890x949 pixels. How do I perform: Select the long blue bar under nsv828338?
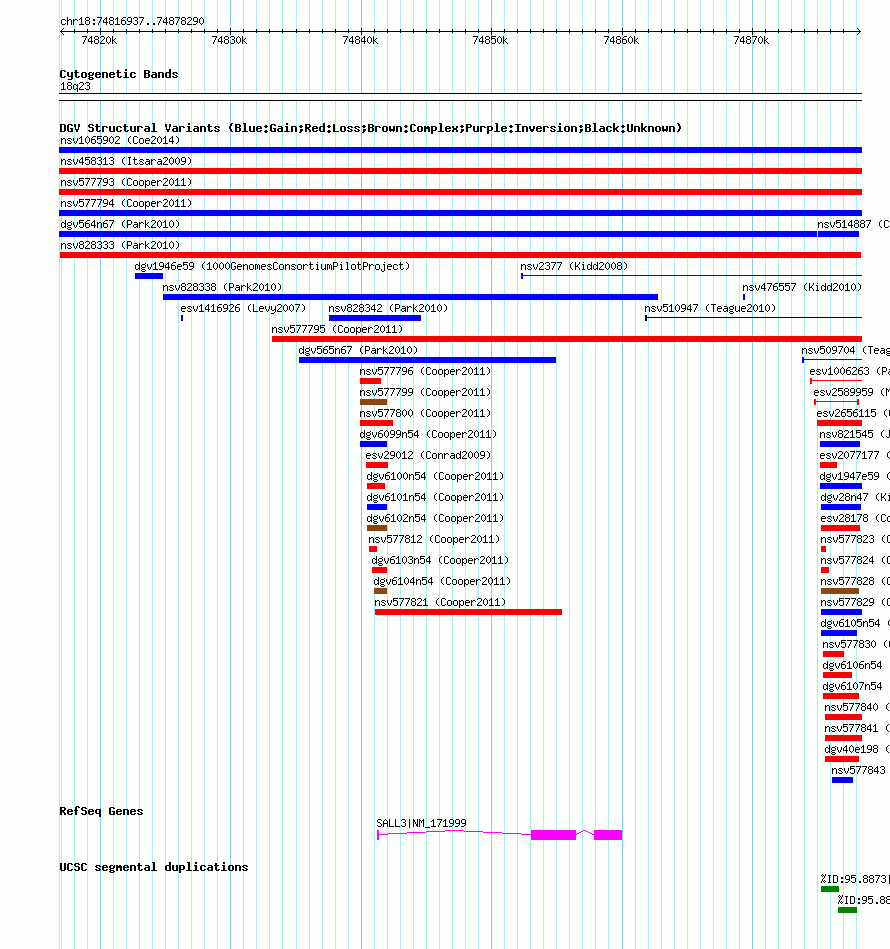click(x=410, y=297)
